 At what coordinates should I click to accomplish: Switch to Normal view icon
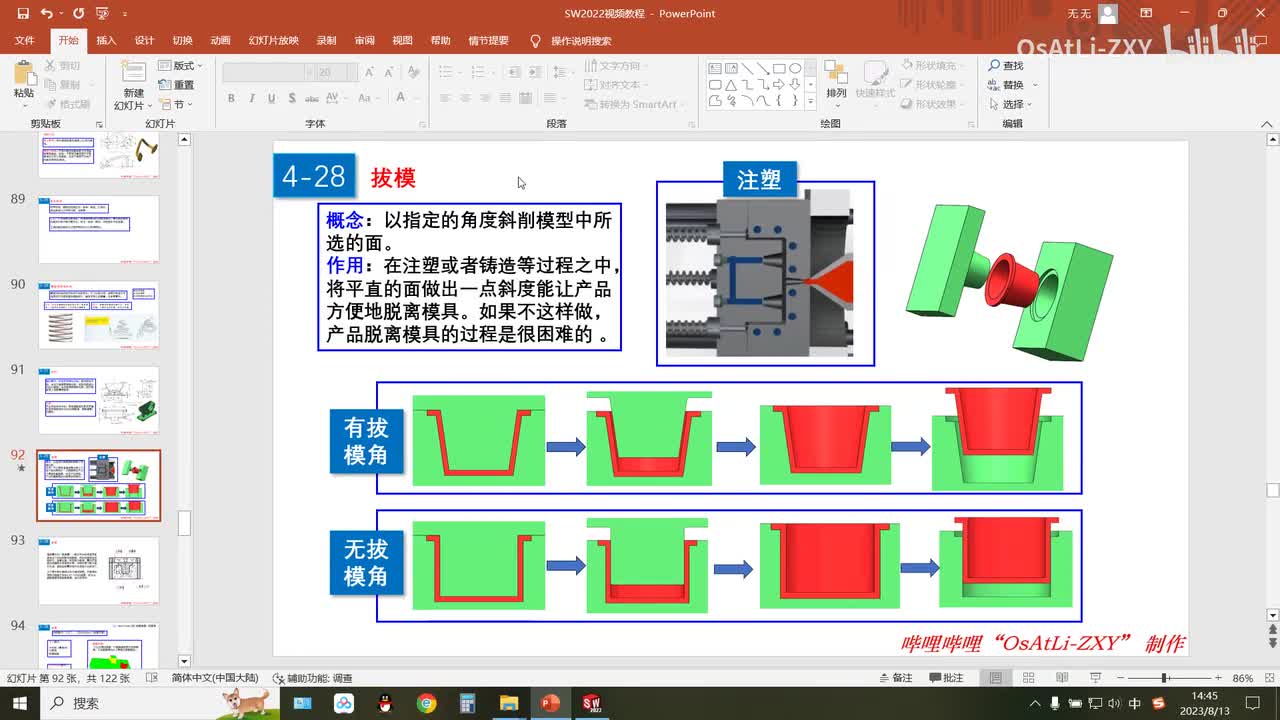click(x=996, y=678)
